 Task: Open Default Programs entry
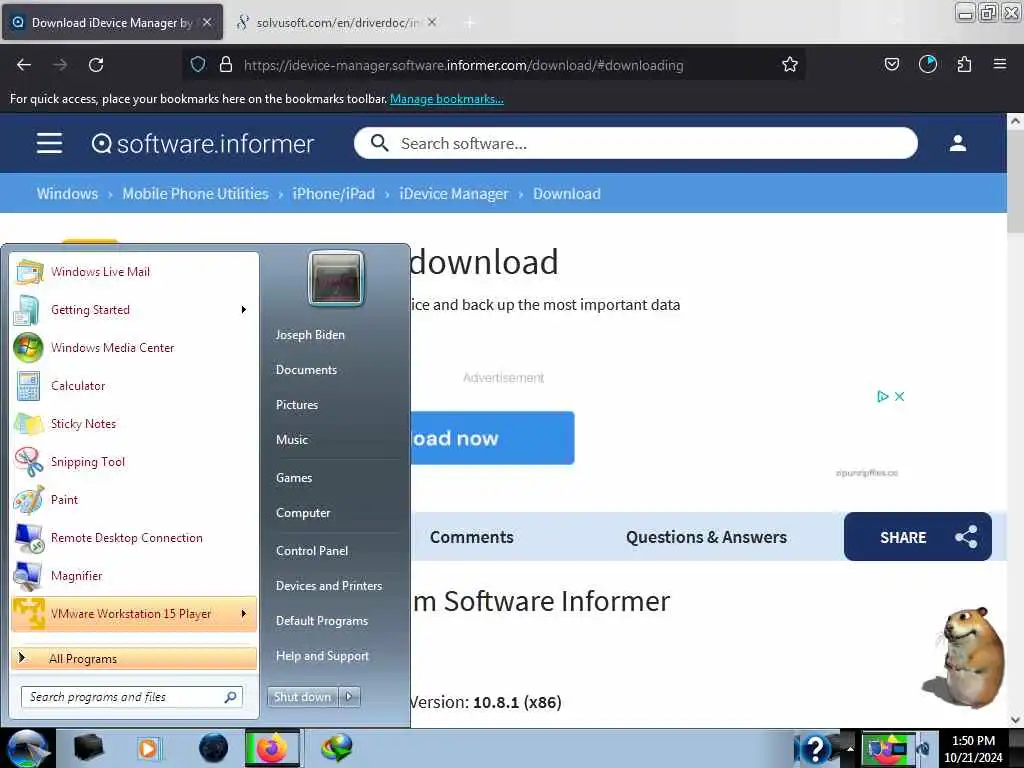pyautogui.click(x=322, y=621)
